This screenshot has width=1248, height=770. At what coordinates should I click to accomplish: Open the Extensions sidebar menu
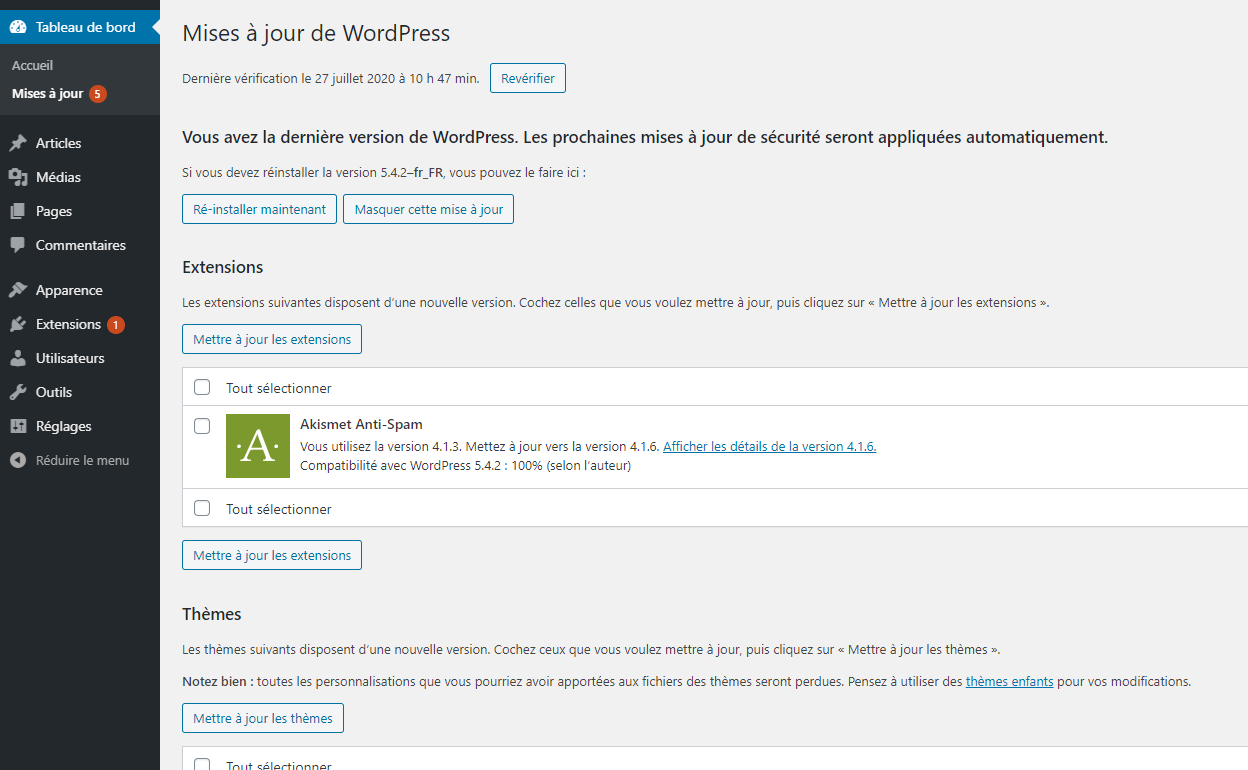80,324
